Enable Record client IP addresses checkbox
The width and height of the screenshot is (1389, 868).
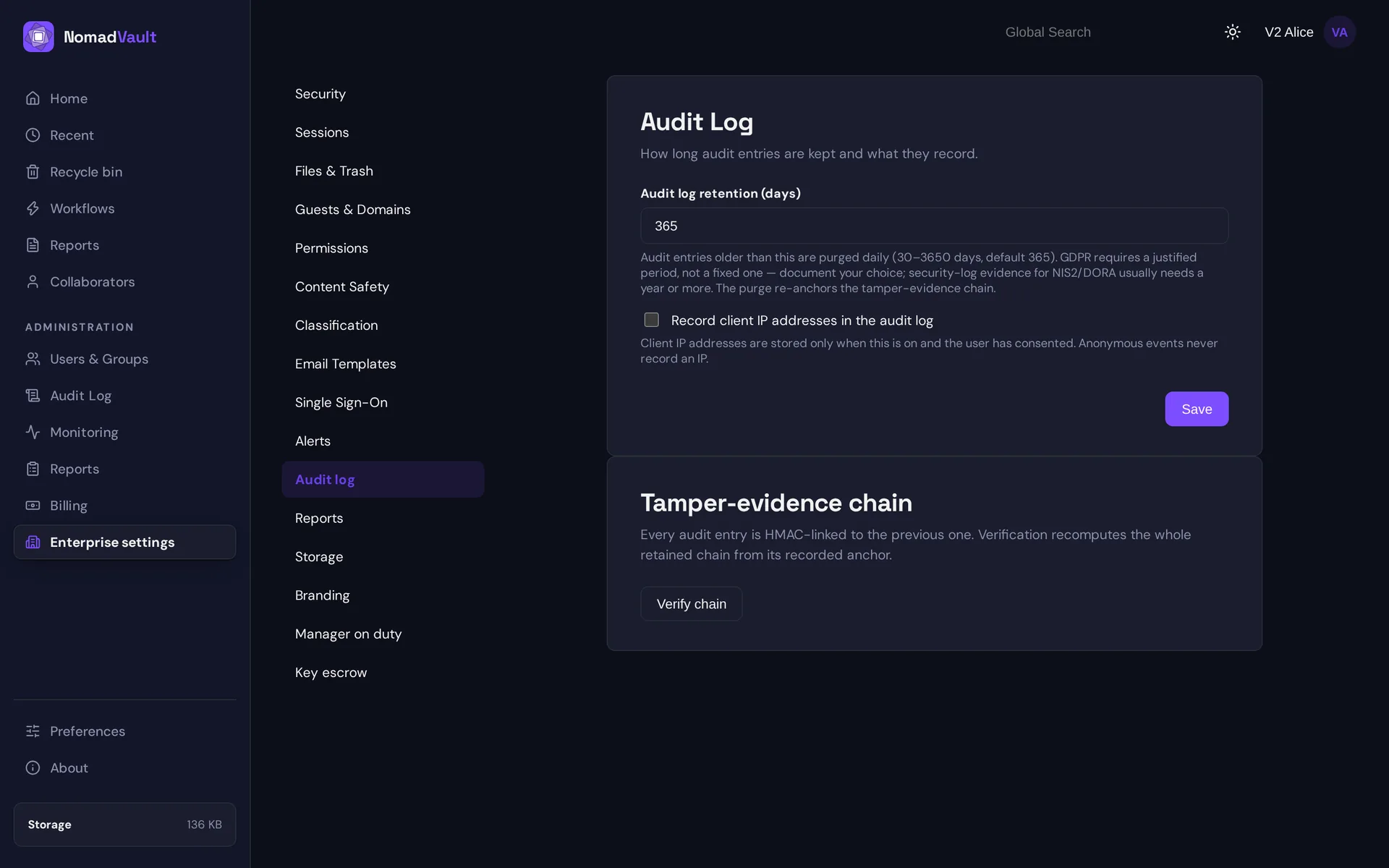[652, 320]
